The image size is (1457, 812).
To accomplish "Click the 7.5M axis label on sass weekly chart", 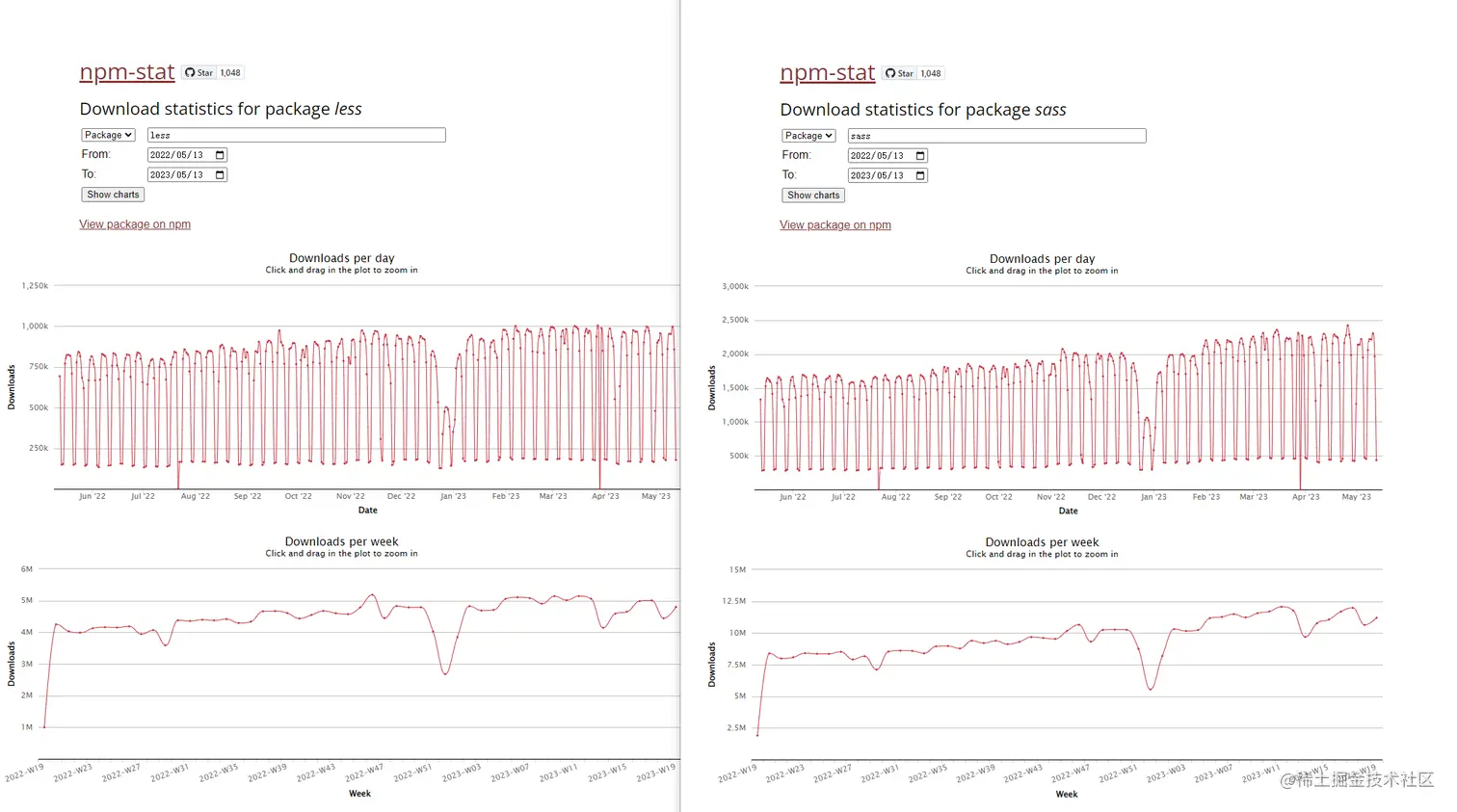I will (x=736, y=666).
